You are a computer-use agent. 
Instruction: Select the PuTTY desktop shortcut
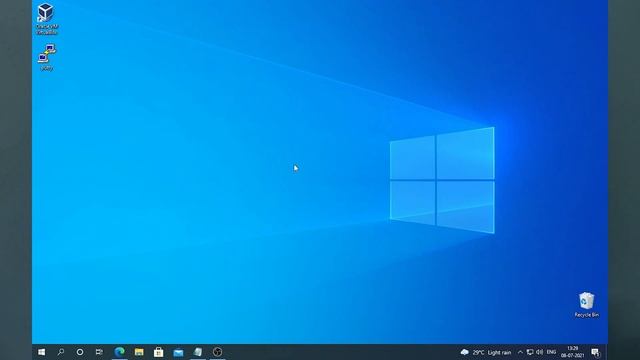point(47,57)
